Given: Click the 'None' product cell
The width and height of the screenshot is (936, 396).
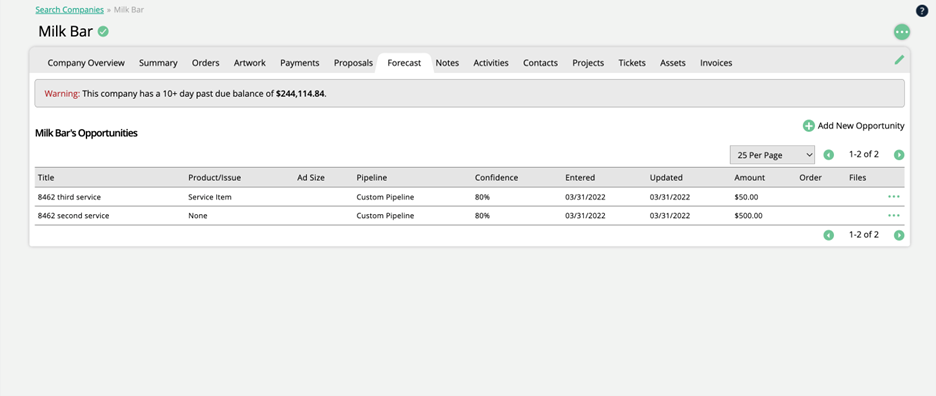Looking at the screenshot, I should click(x=198, y=216).
